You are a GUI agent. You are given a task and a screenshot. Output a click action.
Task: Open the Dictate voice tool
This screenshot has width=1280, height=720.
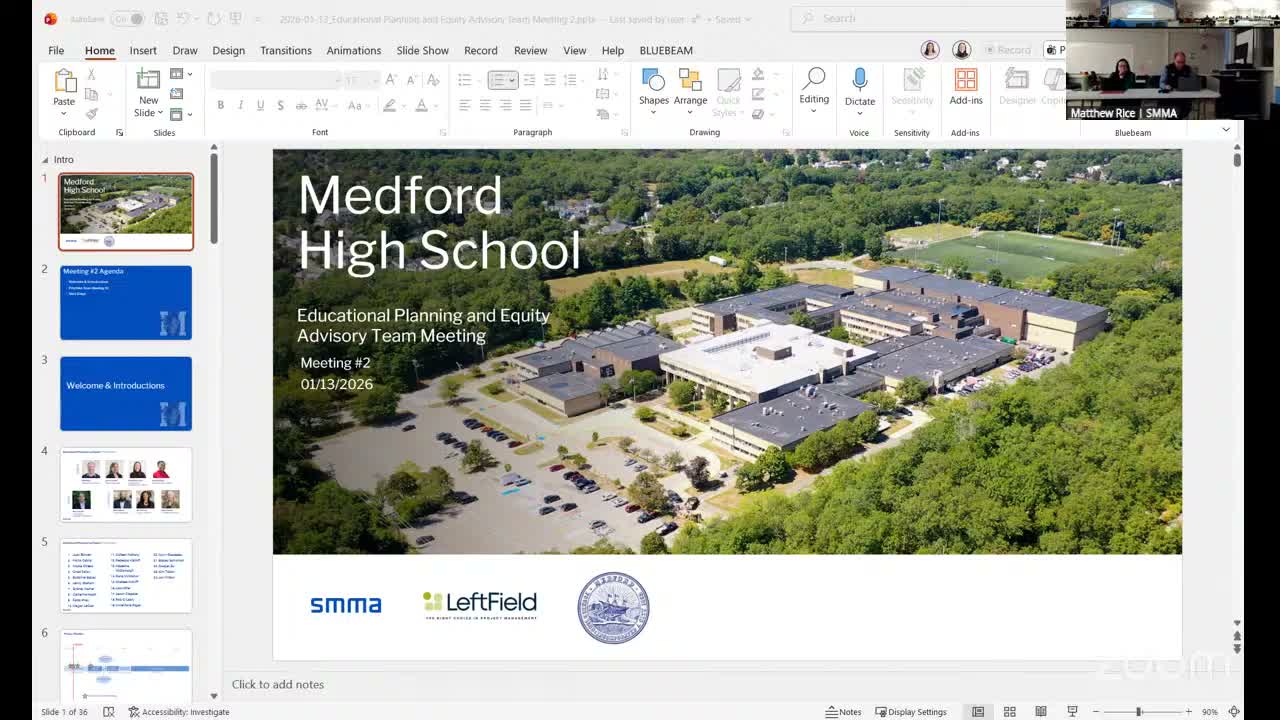pos(859,88)
